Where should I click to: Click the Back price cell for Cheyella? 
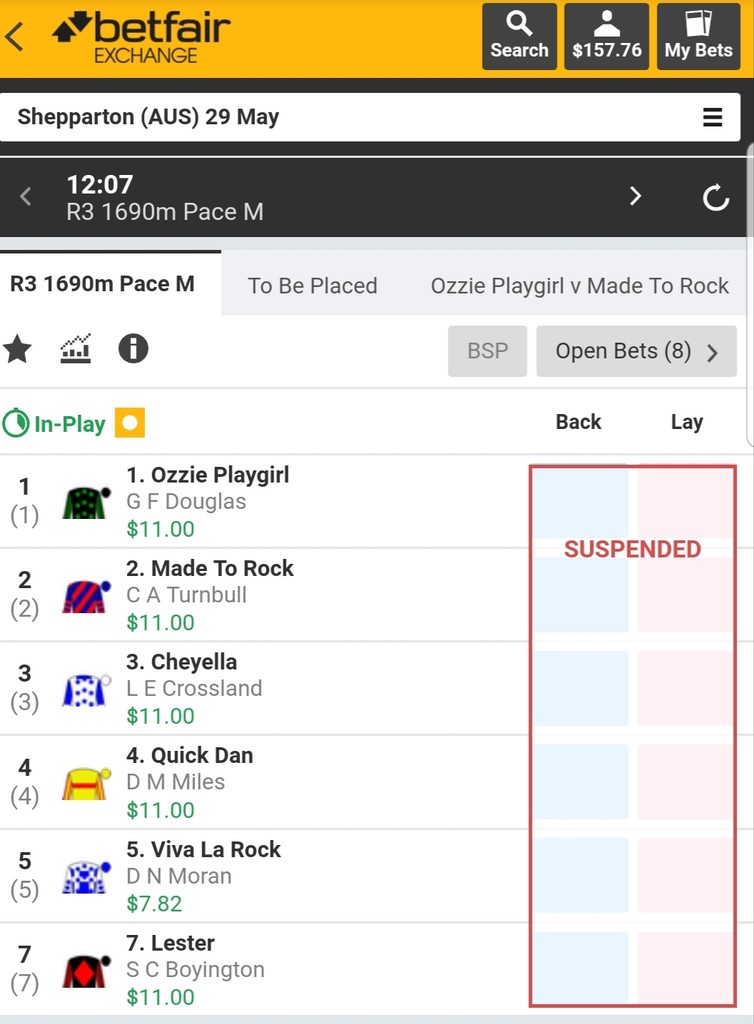point(580,688)
